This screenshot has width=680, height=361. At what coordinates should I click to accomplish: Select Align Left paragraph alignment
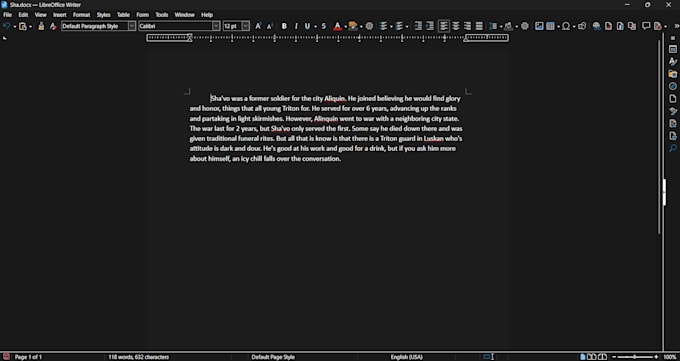point(444,26)
